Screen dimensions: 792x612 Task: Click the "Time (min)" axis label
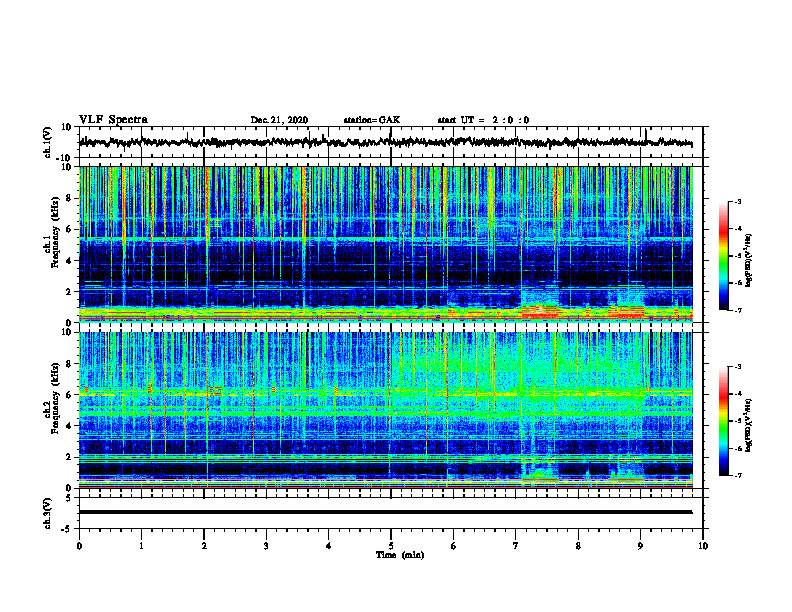400,555
